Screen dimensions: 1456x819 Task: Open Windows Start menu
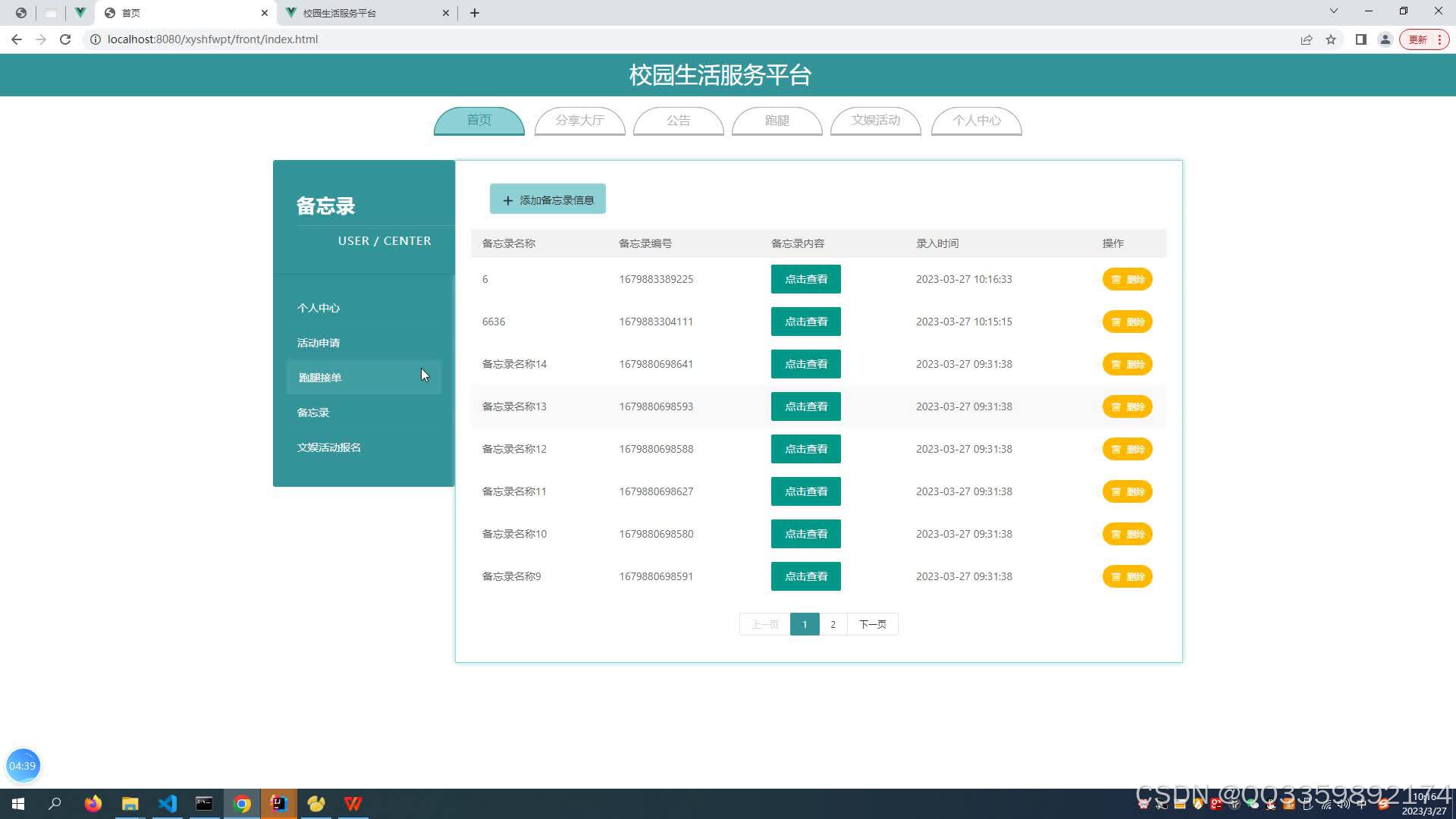(x=18, y=804)
